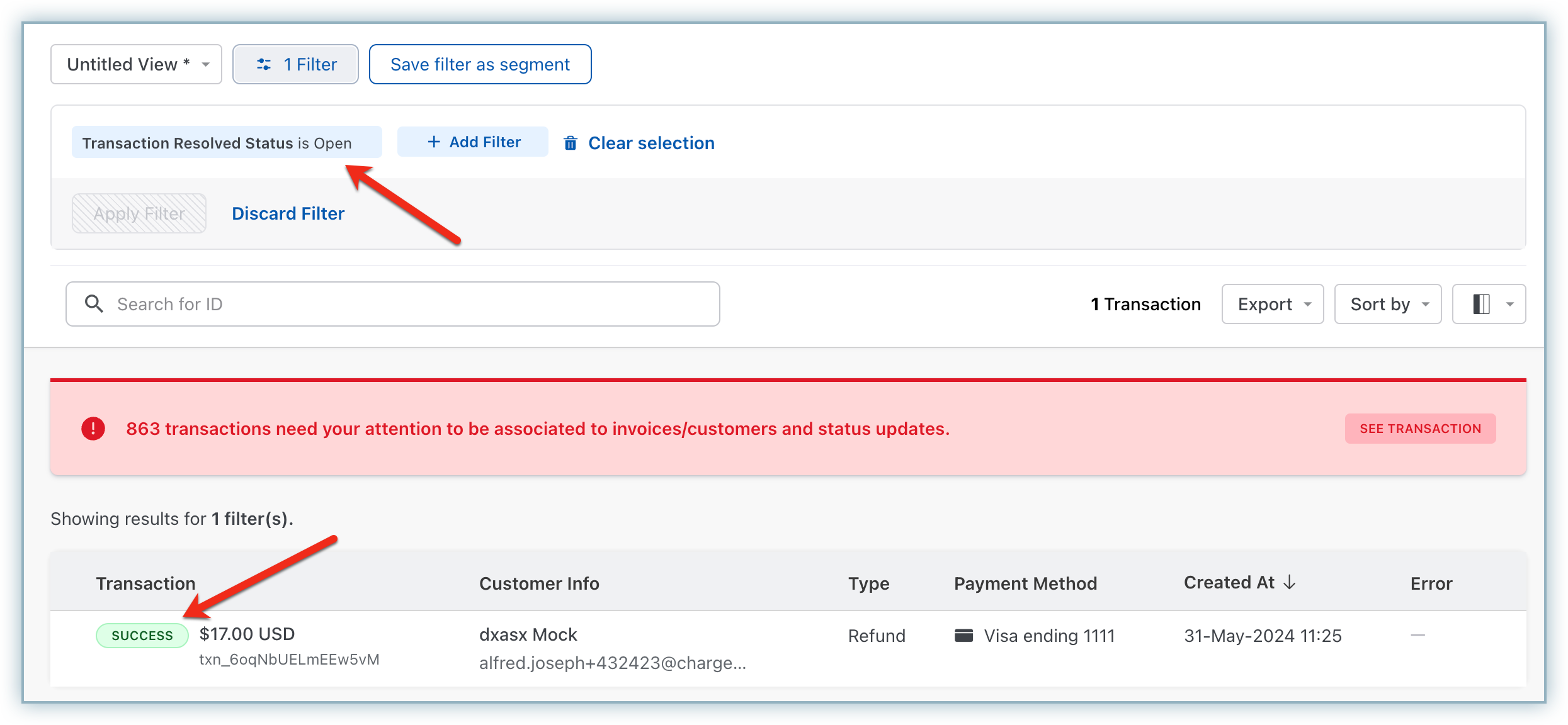Expand the column chooser dropdown arrow
Image resolution: width=1568 pixels, height=725 pixels.
(1510, 304)
